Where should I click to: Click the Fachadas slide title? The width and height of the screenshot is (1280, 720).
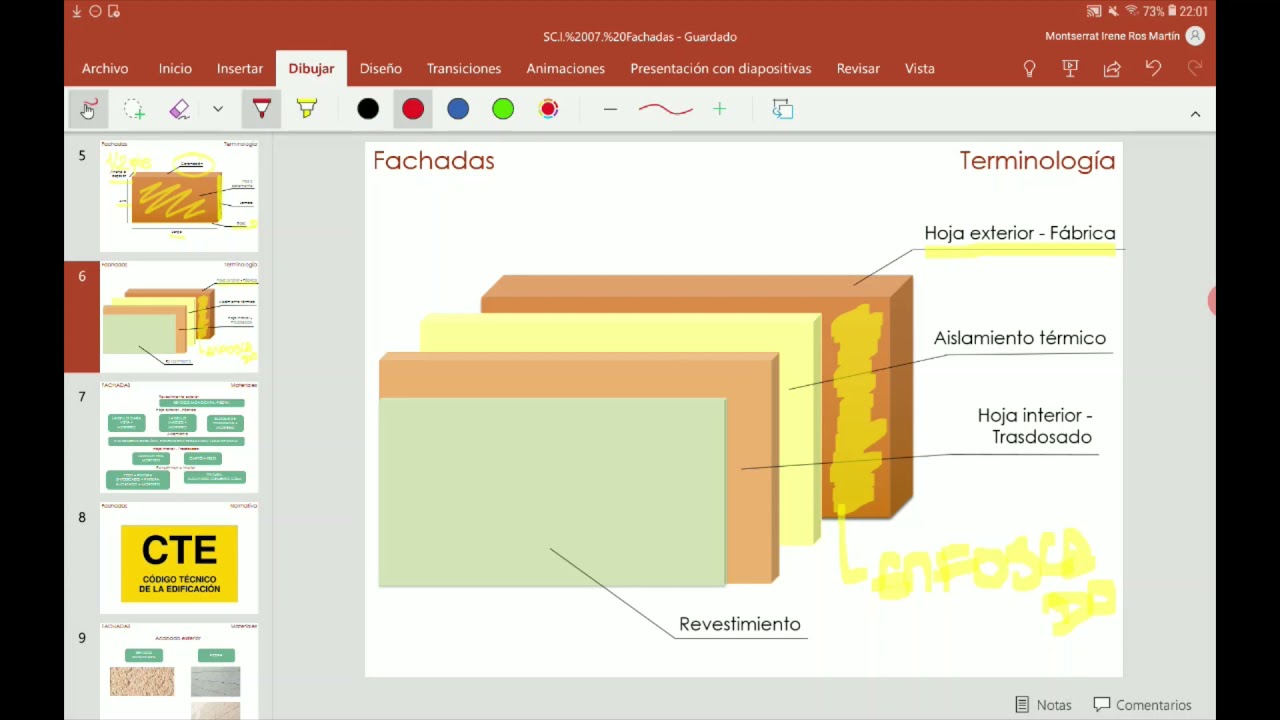pos(434,161)
